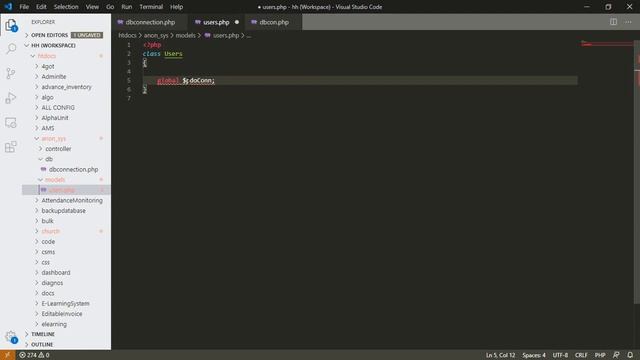Screen dimensions: 640x360
Task: Open the Help menu
Action: coord(176,7)
